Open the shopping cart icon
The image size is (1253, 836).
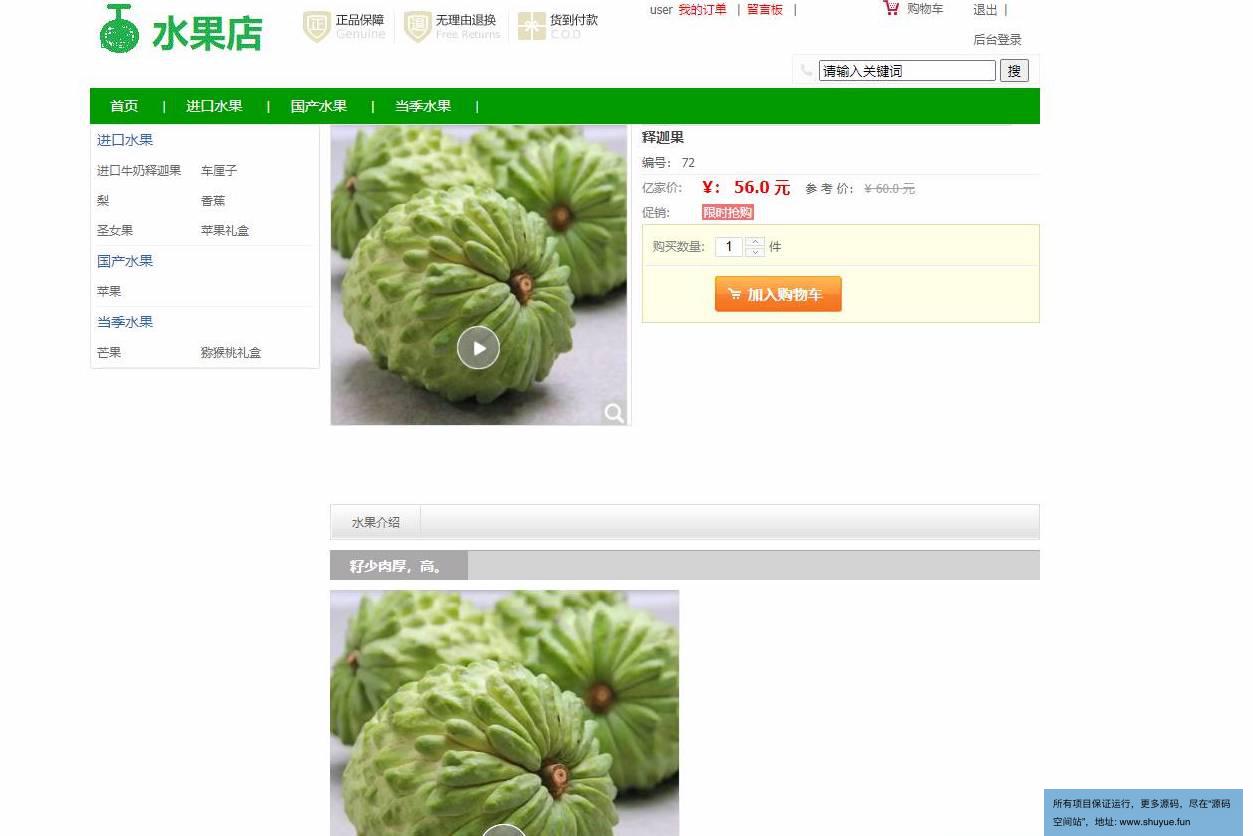pyautogui.click(x=891, y=8)
